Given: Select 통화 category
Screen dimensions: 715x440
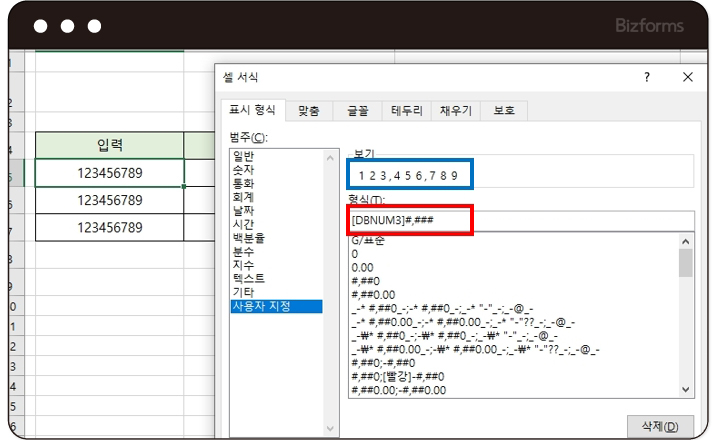Looking at the screenshot, I should click(244, 183).
